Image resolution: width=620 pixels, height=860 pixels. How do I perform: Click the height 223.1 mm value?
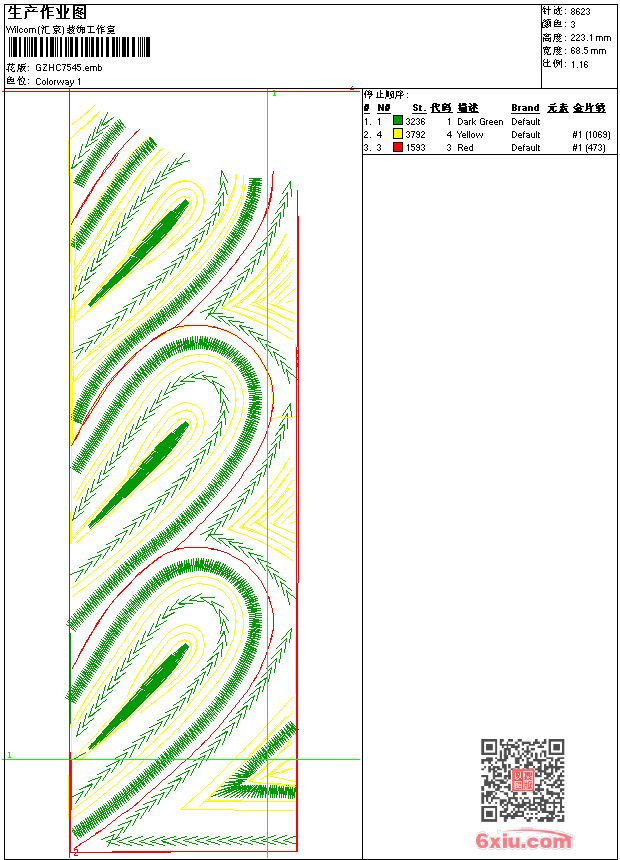(x=590, y=38)
